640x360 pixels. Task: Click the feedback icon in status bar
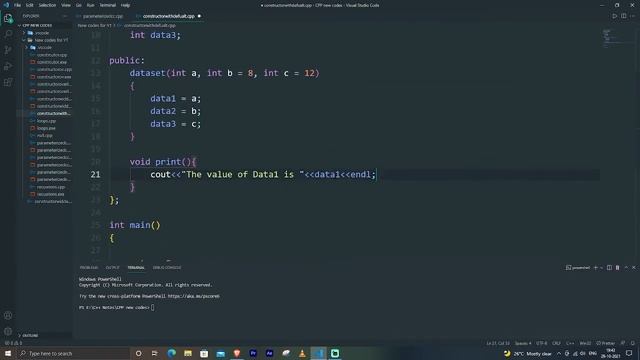[x=623, y=343]
